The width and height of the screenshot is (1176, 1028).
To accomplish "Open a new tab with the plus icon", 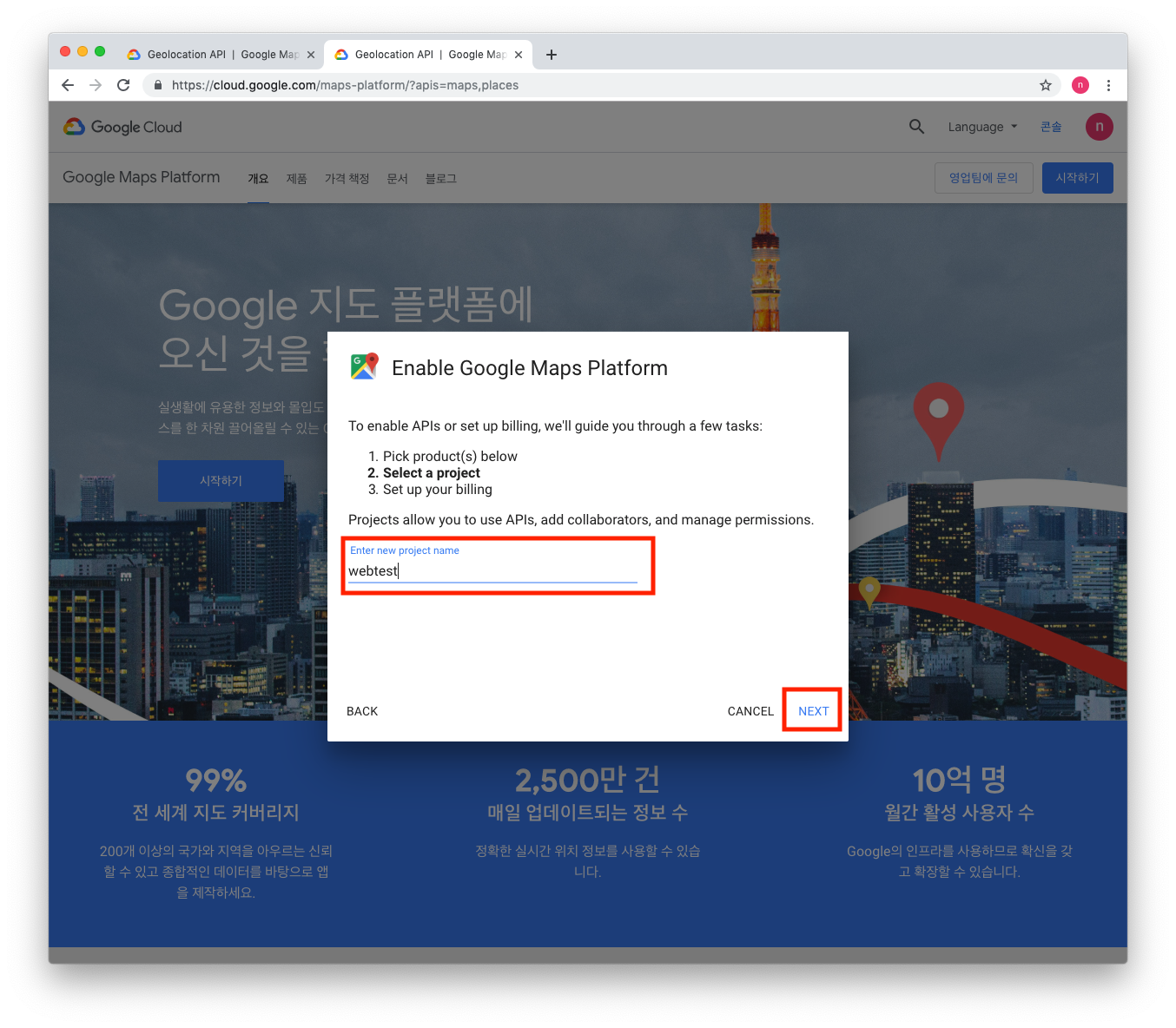I will (552, 55).
